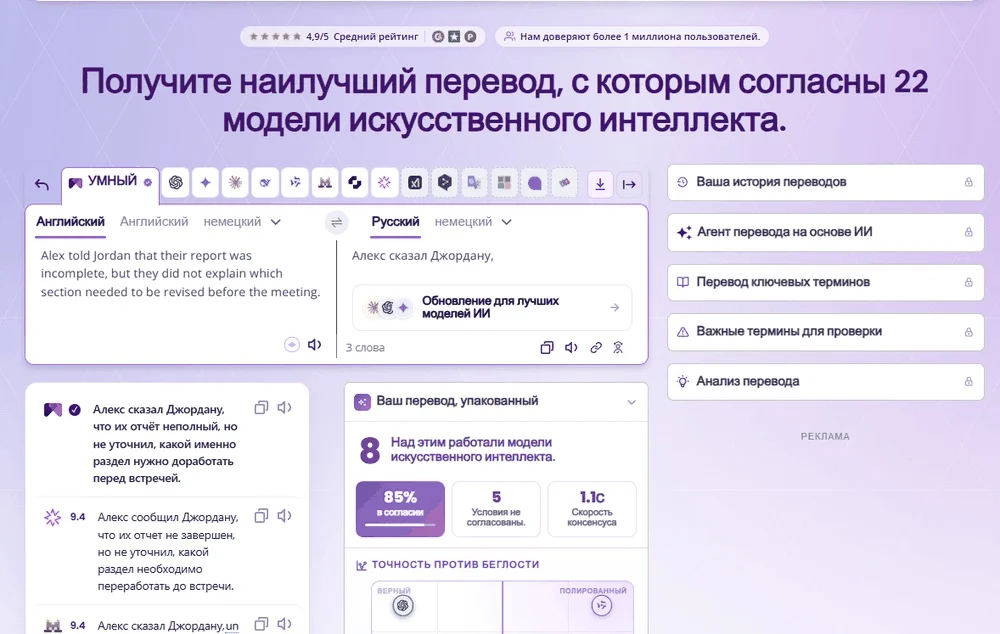Select Русский as target language
The height and width of the screenshot is (634, 1000).
[x=395, y=222]
